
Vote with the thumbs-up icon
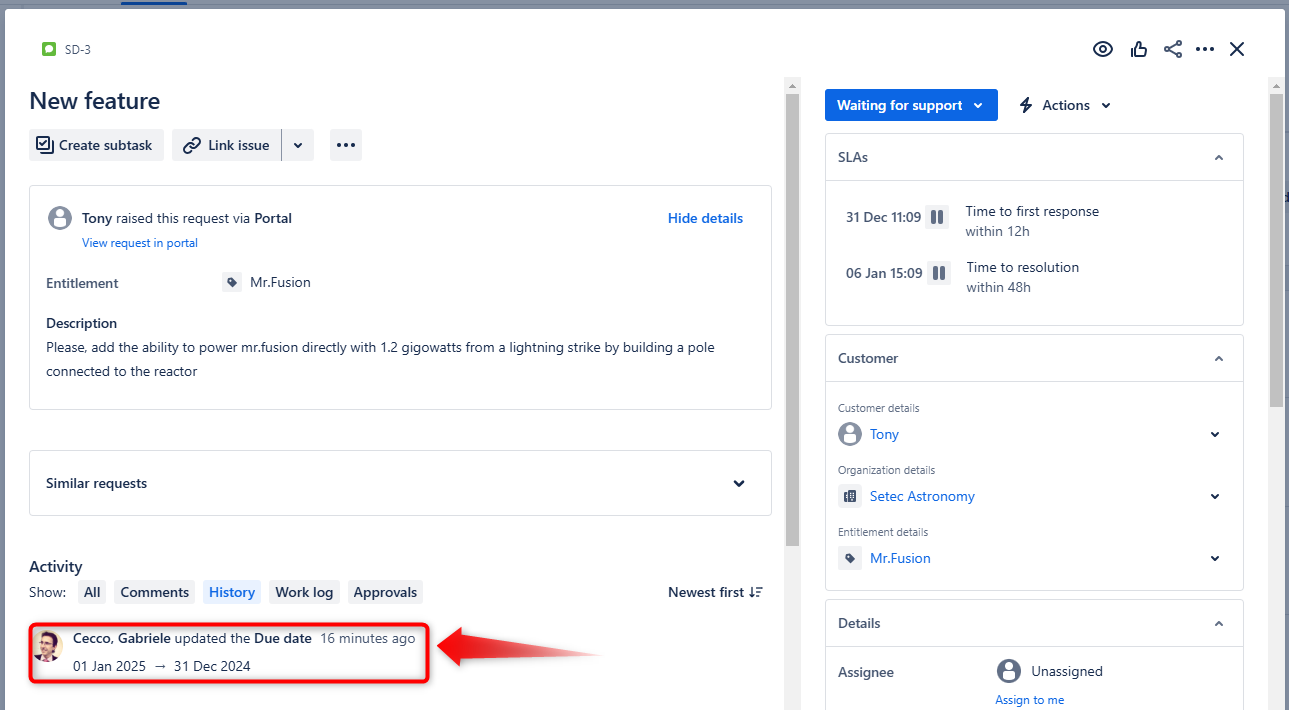pyautogui.click(x=1139, y=49)
